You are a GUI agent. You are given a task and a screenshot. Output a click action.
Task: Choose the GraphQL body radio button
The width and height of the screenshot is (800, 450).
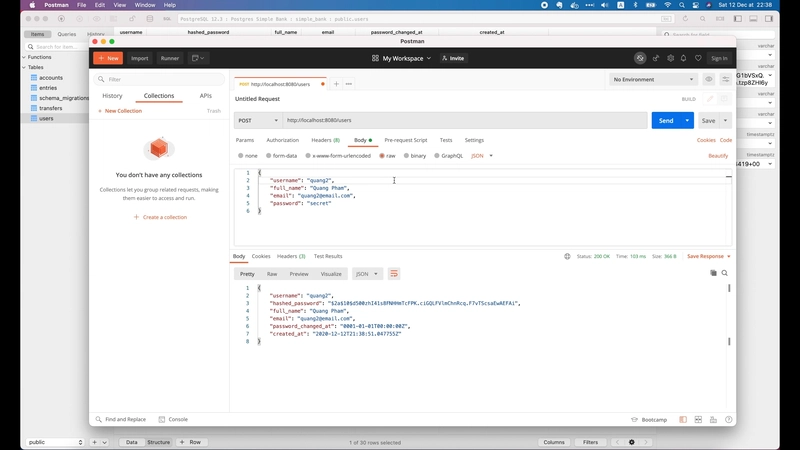(438, 156)
